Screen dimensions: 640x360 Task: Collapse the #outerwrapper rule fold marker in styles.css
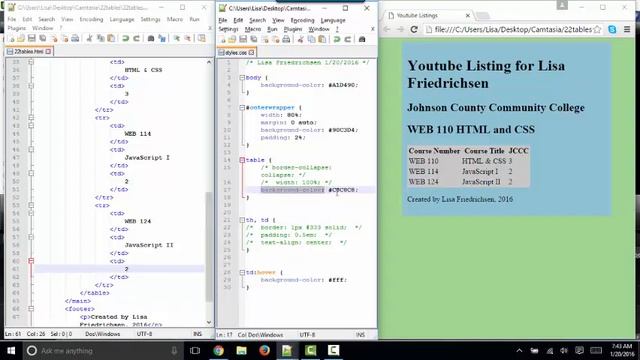[242, 108]
